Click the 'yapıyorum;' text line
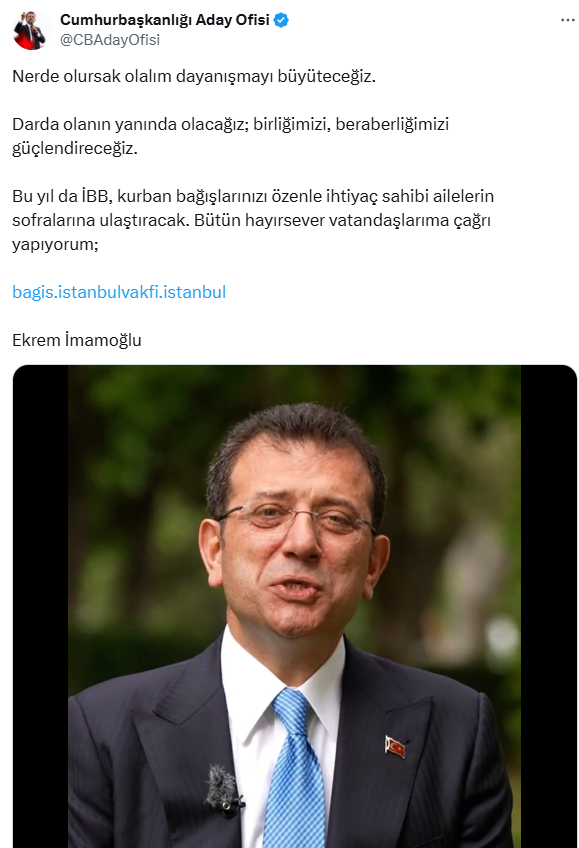Image resolution: width=579 pixels, height=848 pixels. 55,244
